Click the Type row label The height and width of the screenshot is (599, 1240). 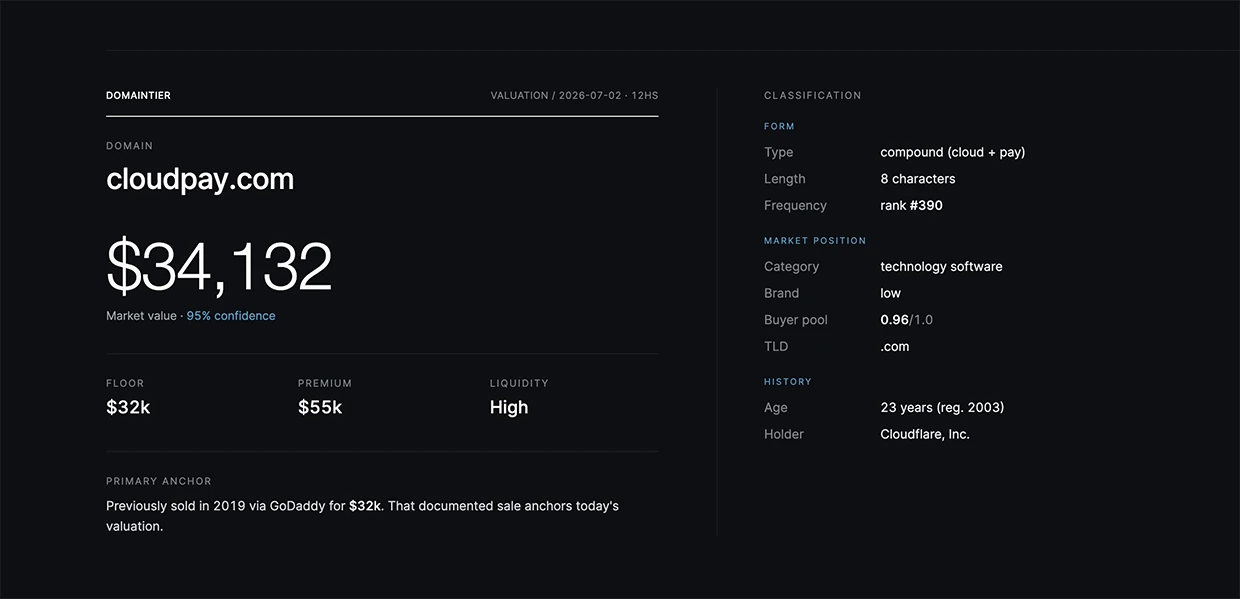pos(778,153)
